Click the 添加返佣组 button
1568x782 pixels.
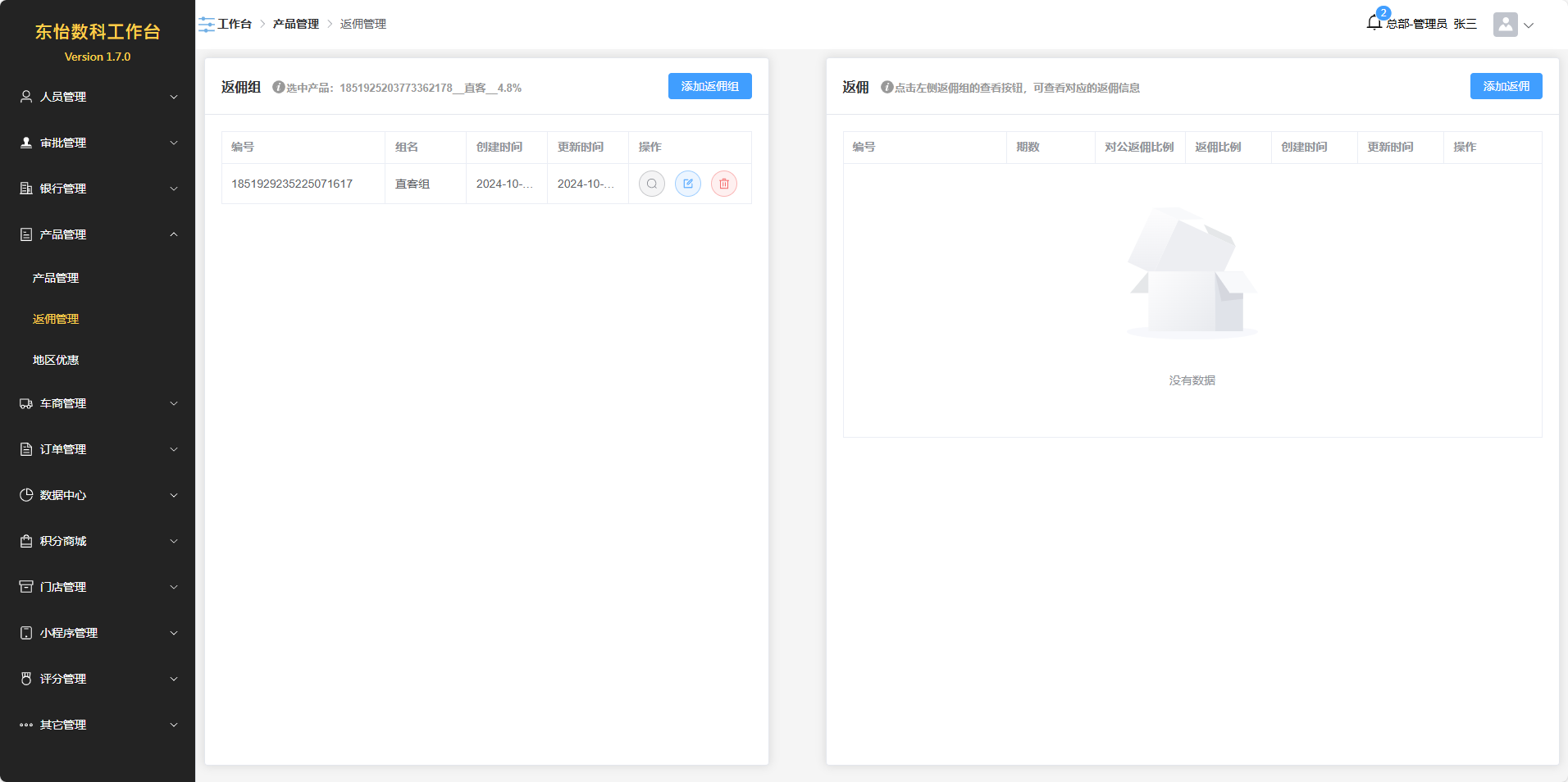tap(709, 86)
